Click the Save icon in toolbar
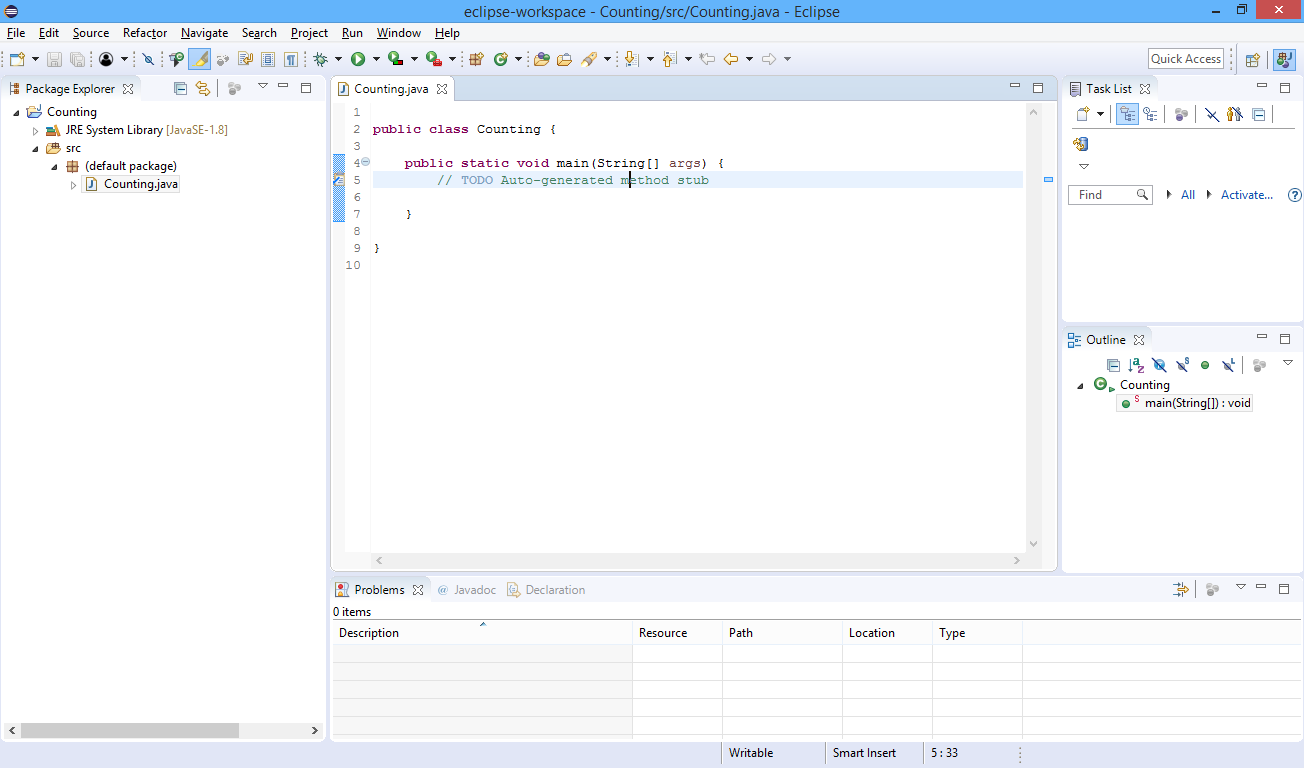Image resolution: width=1304 pixels, height=768 pixels. click(x=55, y=59)
